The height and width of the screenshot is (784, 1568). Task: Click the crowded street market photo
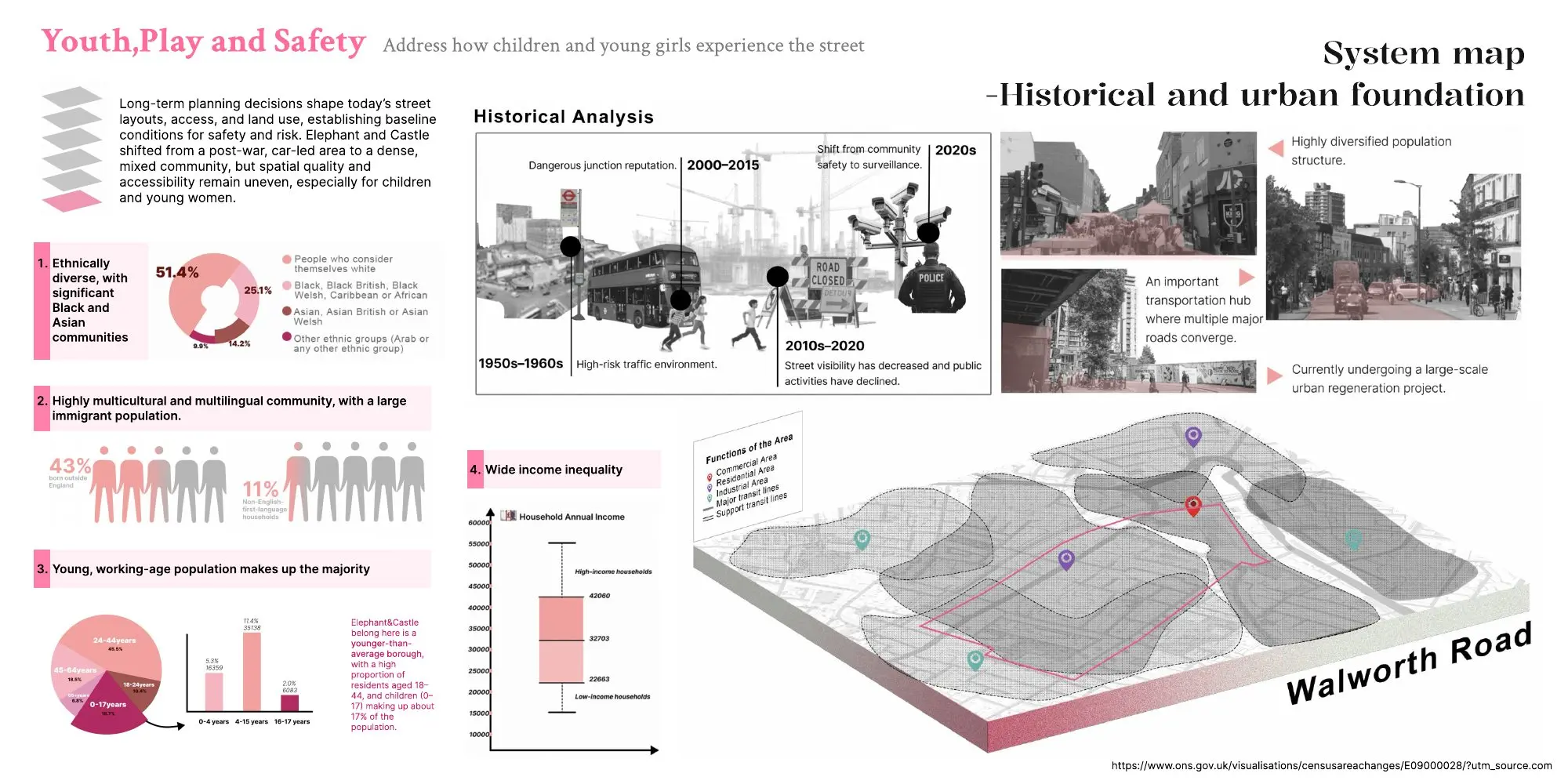[x=1128, y=194]
